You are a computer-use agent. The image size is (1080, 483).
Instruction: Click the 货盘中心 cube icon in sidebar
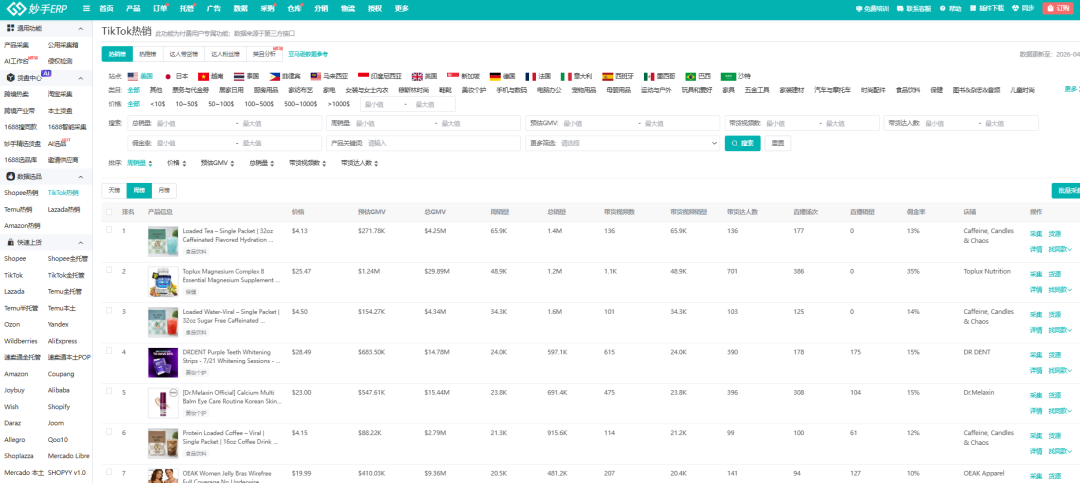[10, 77]
